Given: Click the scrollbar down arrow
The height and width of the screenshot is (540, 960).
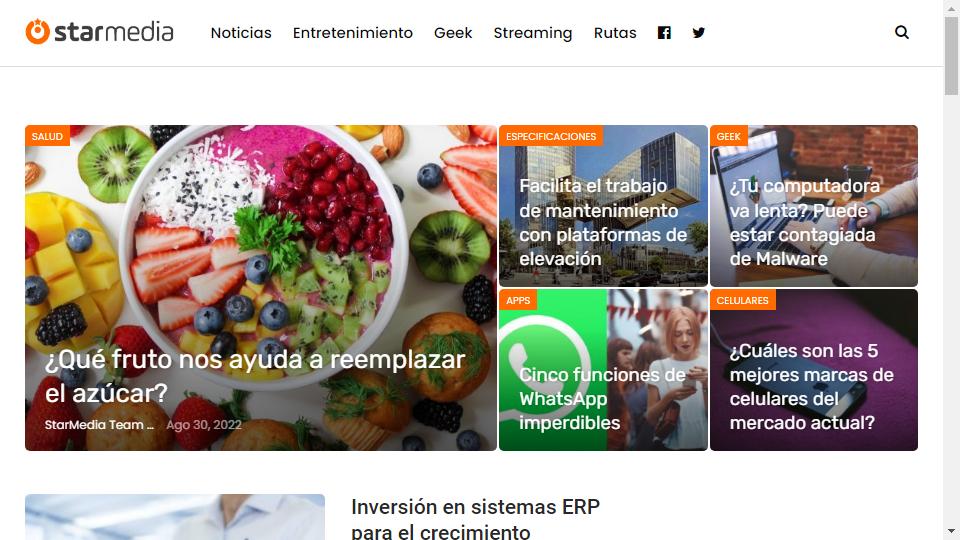Looking at the screenshot, I should (x=951, y=531).
